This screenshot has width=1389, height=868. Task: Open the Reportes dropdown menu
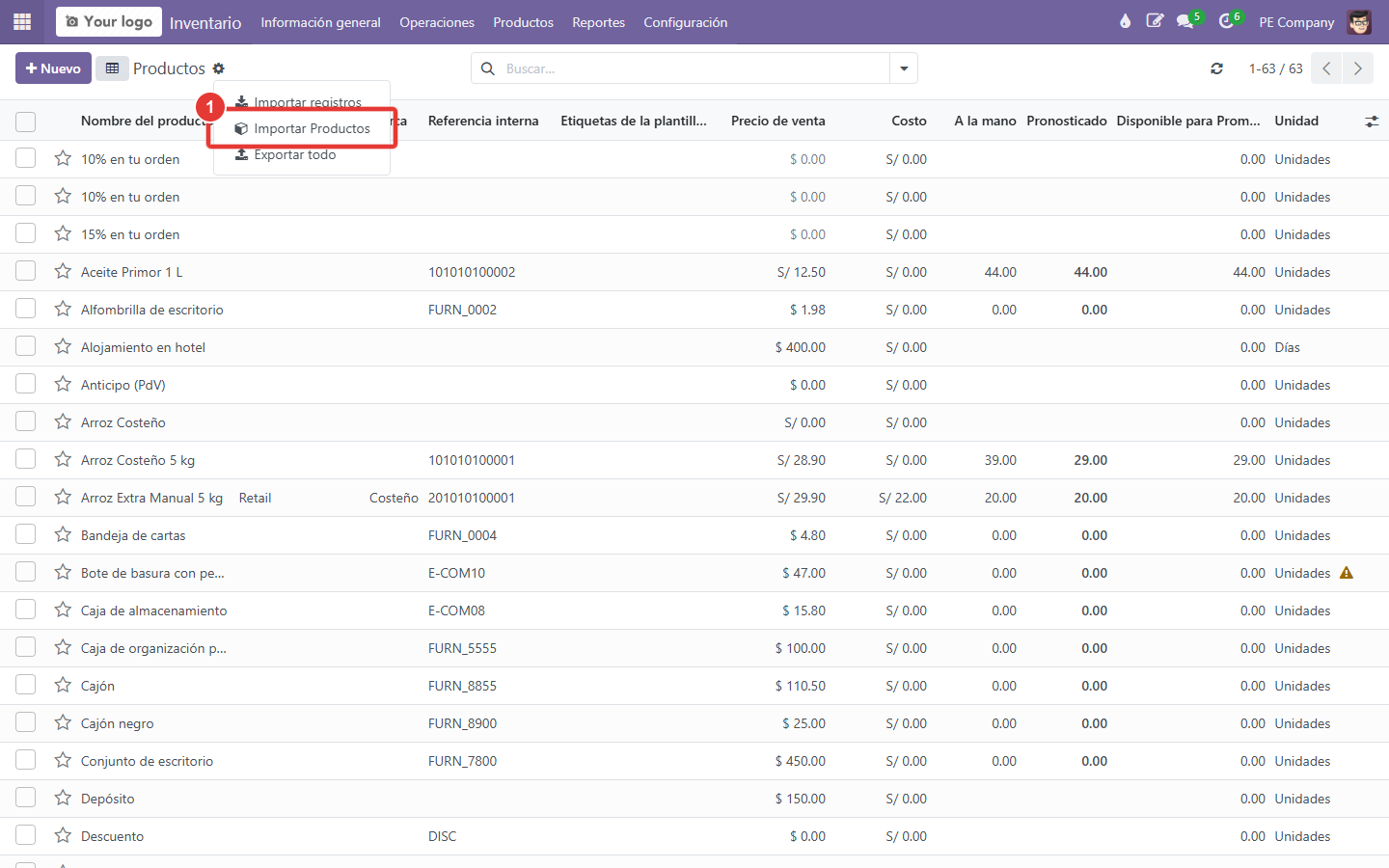[x=598, y=22]
